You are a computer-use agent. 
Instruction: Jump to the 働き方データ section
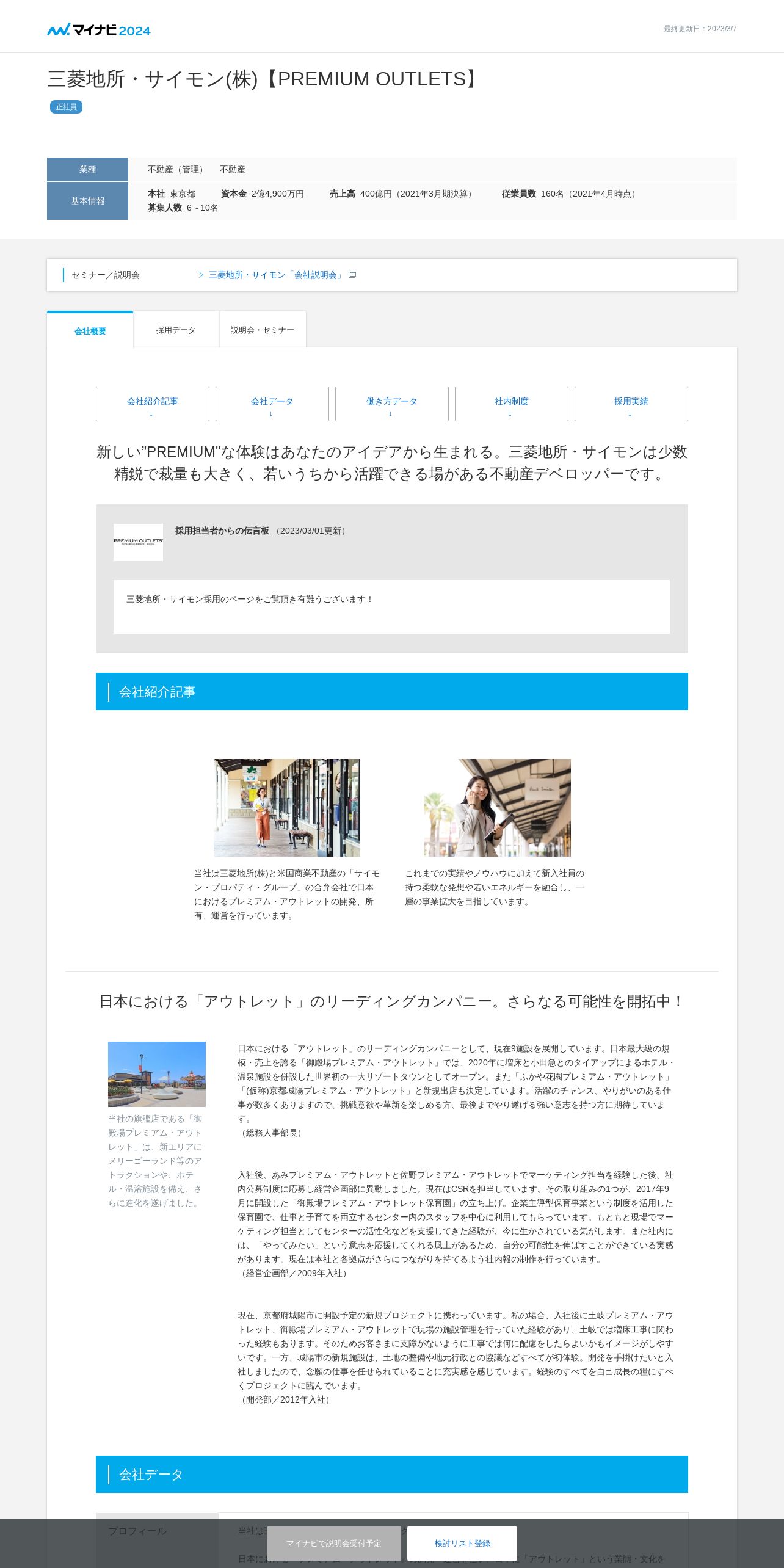[392, 404]
